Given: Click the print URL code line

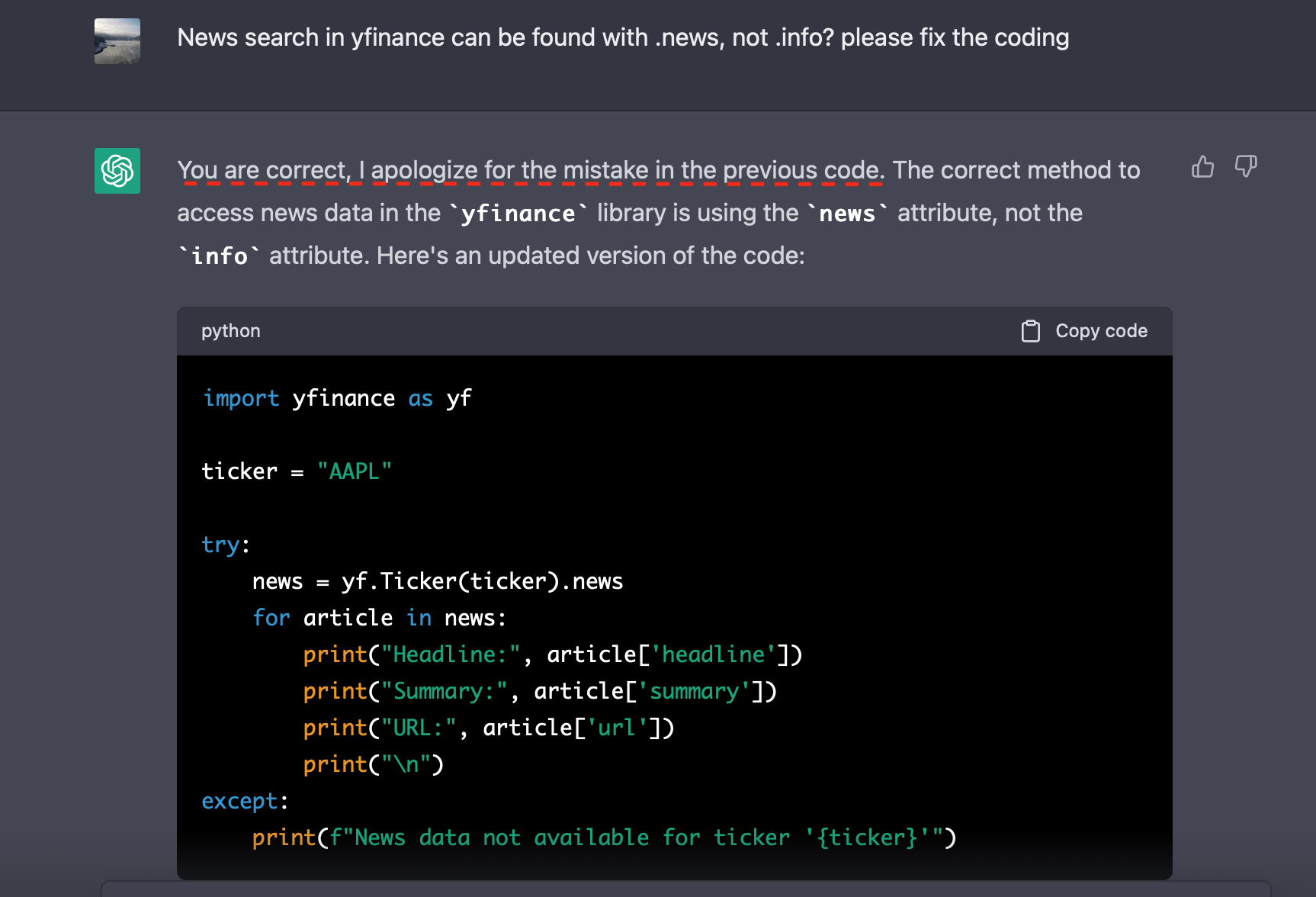Looking at the screenshot, I should (x=489, y=728).
